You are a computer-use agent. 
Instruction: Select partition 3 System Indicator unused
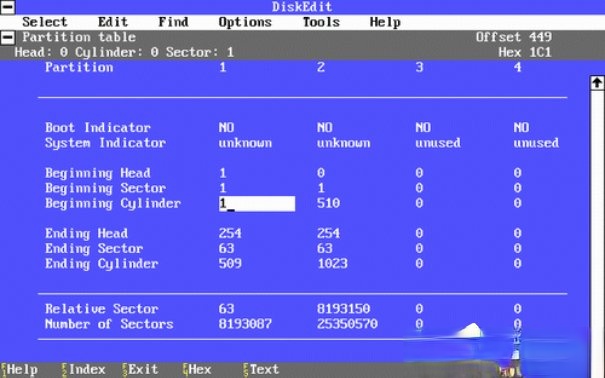(x=438, y=143)
